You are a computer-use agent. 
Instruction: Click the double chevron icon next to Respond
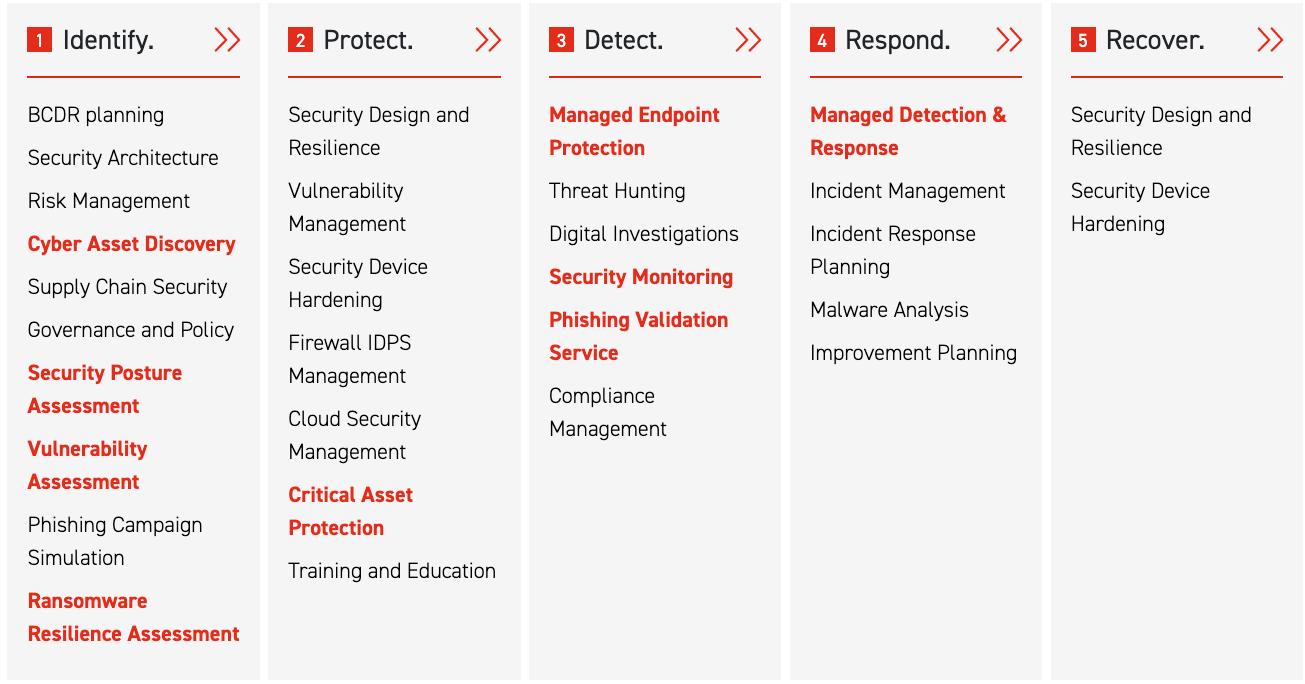click(x=1009, y=40)
